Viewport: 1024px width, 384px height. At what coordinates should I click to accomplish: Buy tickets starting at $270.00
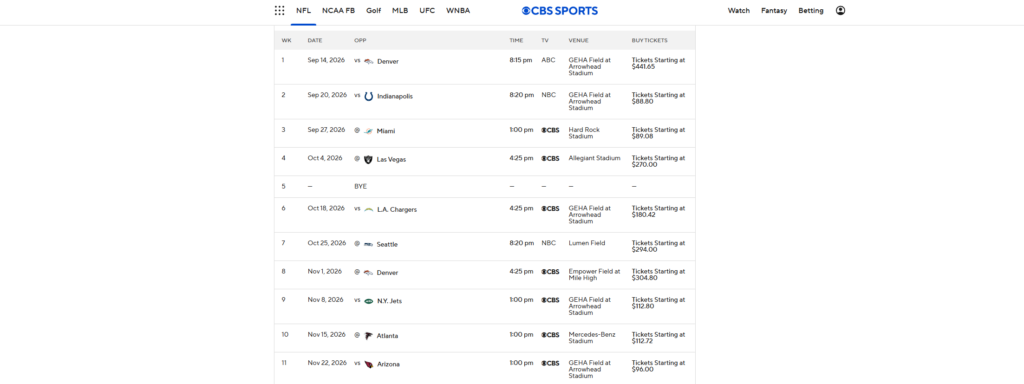pos(658,161)
